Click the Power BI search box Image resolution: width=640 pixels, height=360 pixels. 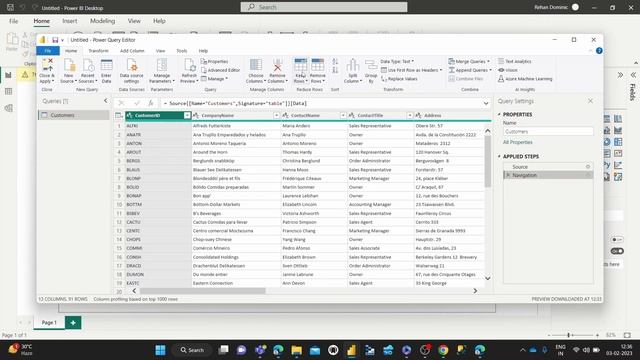[324, 7]
